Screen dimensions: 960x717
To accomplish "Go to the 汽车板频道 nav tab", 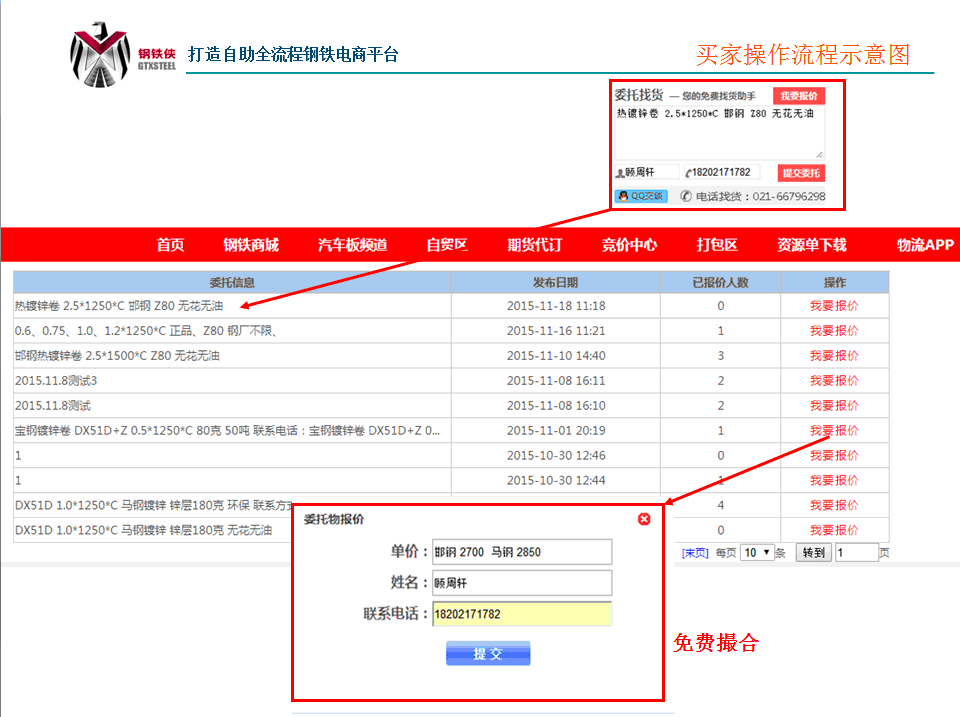I will click(x=352, y=245).
